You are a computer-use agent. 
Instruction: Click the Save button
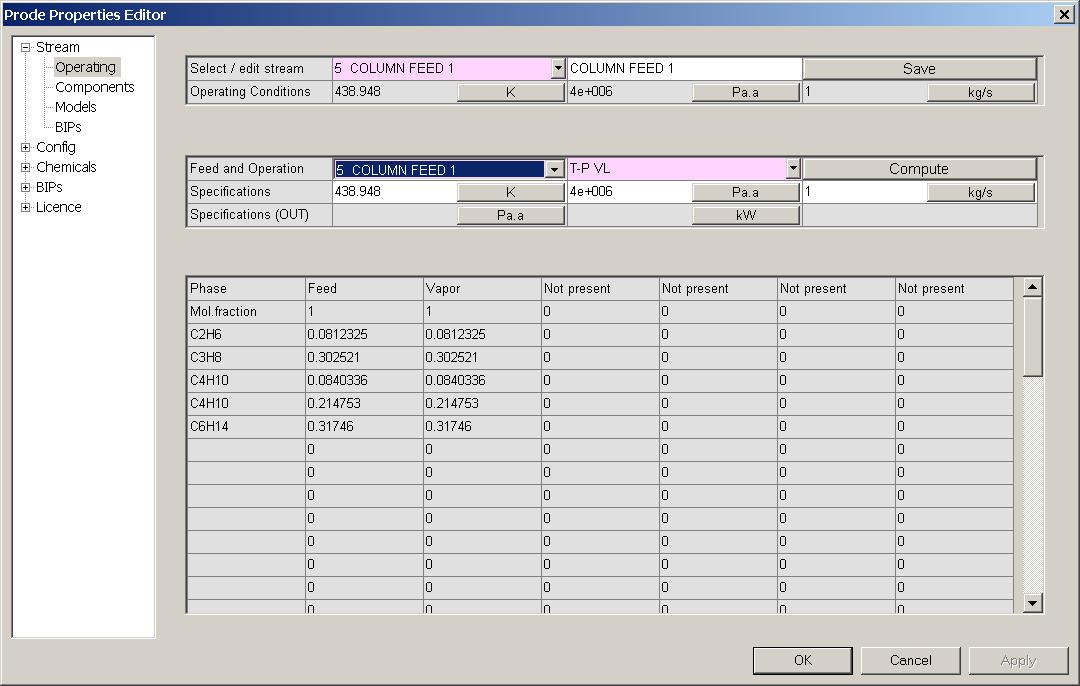point(920,68)
